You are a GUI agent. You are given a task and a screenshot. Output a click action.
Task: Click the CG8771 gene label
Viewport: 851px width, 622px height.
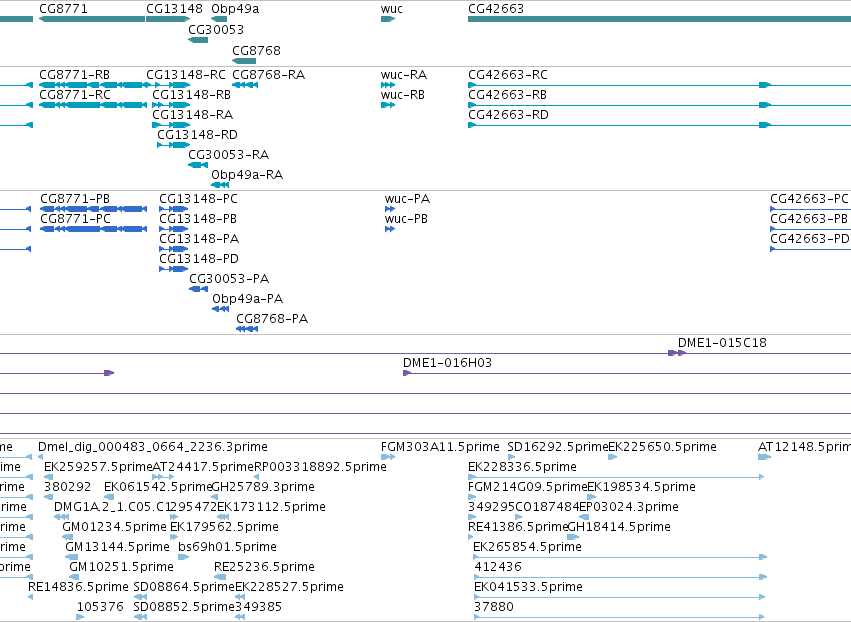pyautogui.click(x=63, y=9)
